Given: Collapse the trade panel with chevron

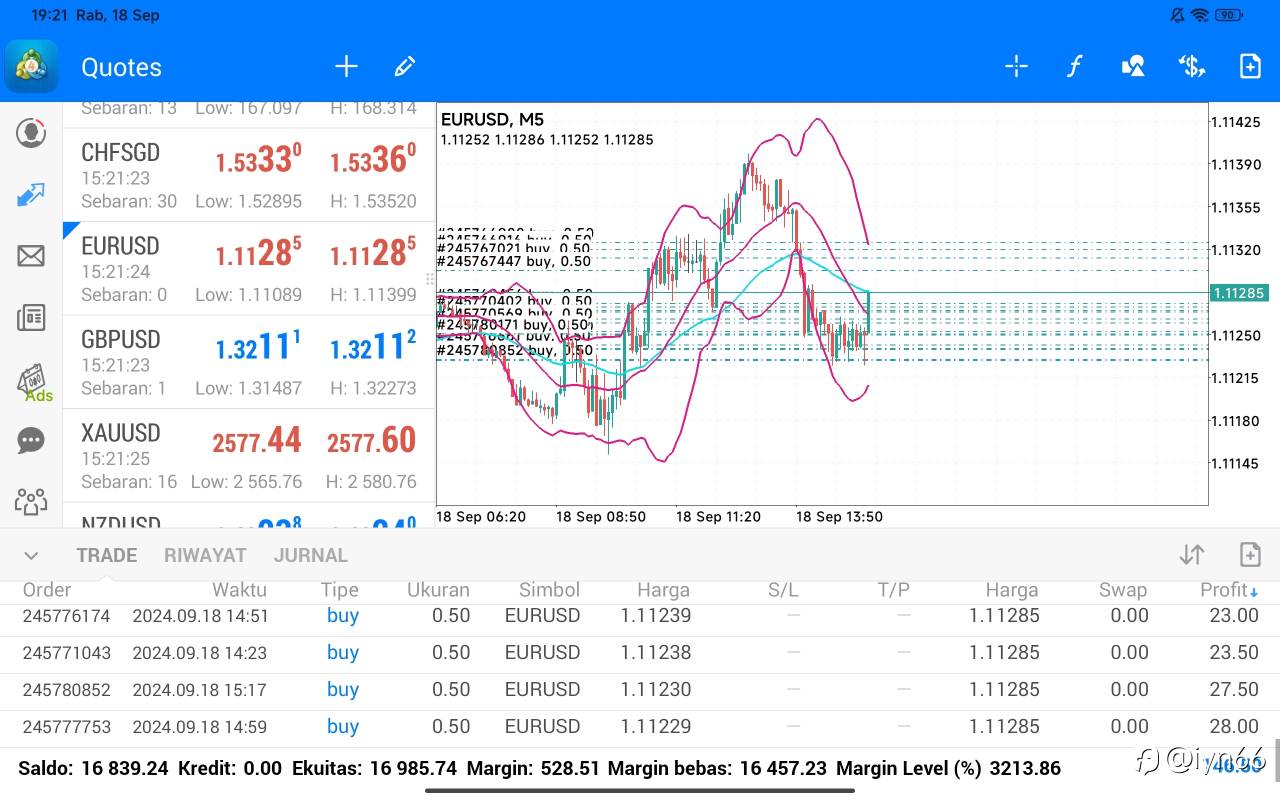Looking at the screenshot, I should (x=31, y=556).
